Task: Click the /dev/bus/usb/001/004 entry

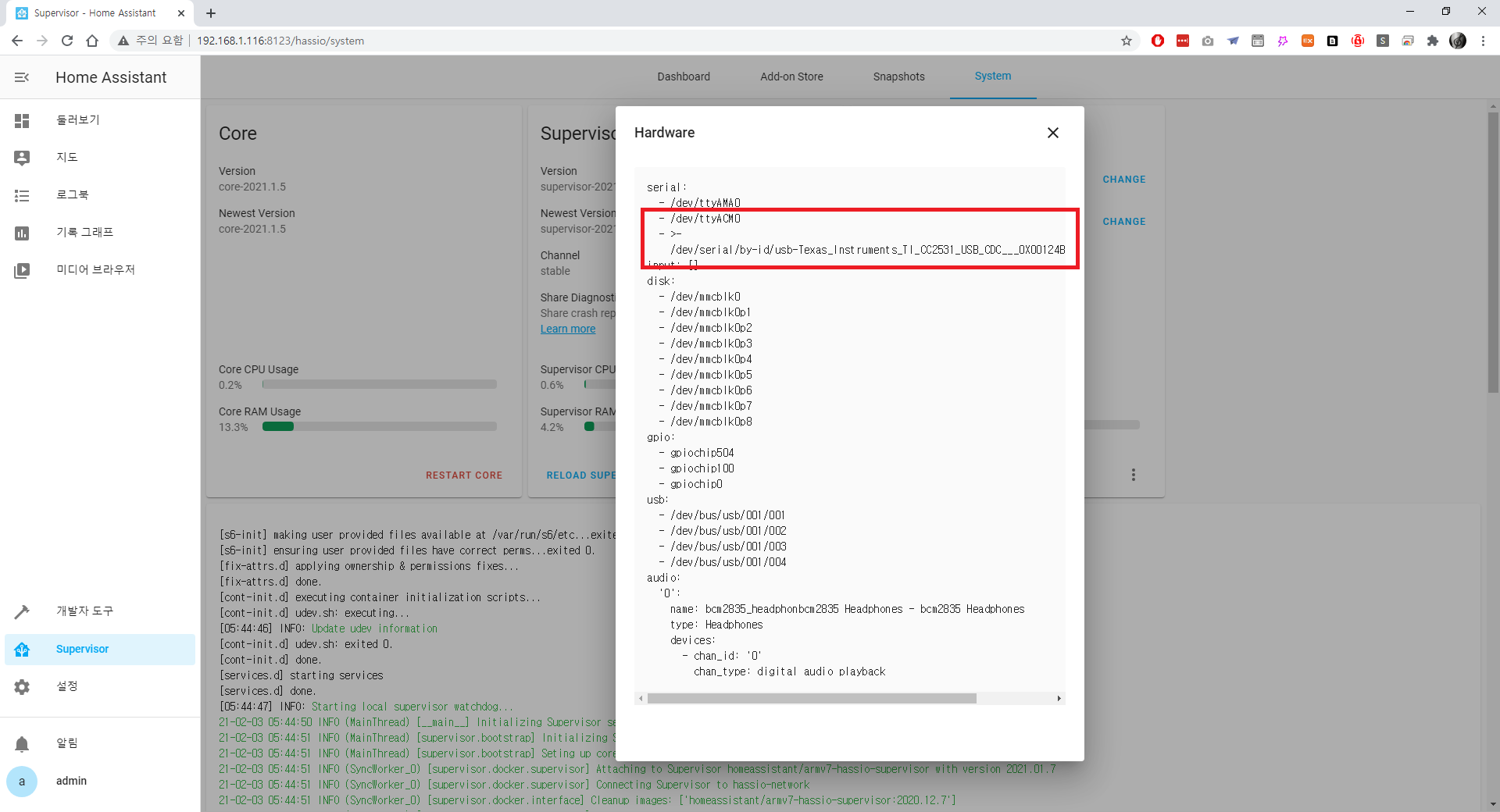Action: coord(728,562)
